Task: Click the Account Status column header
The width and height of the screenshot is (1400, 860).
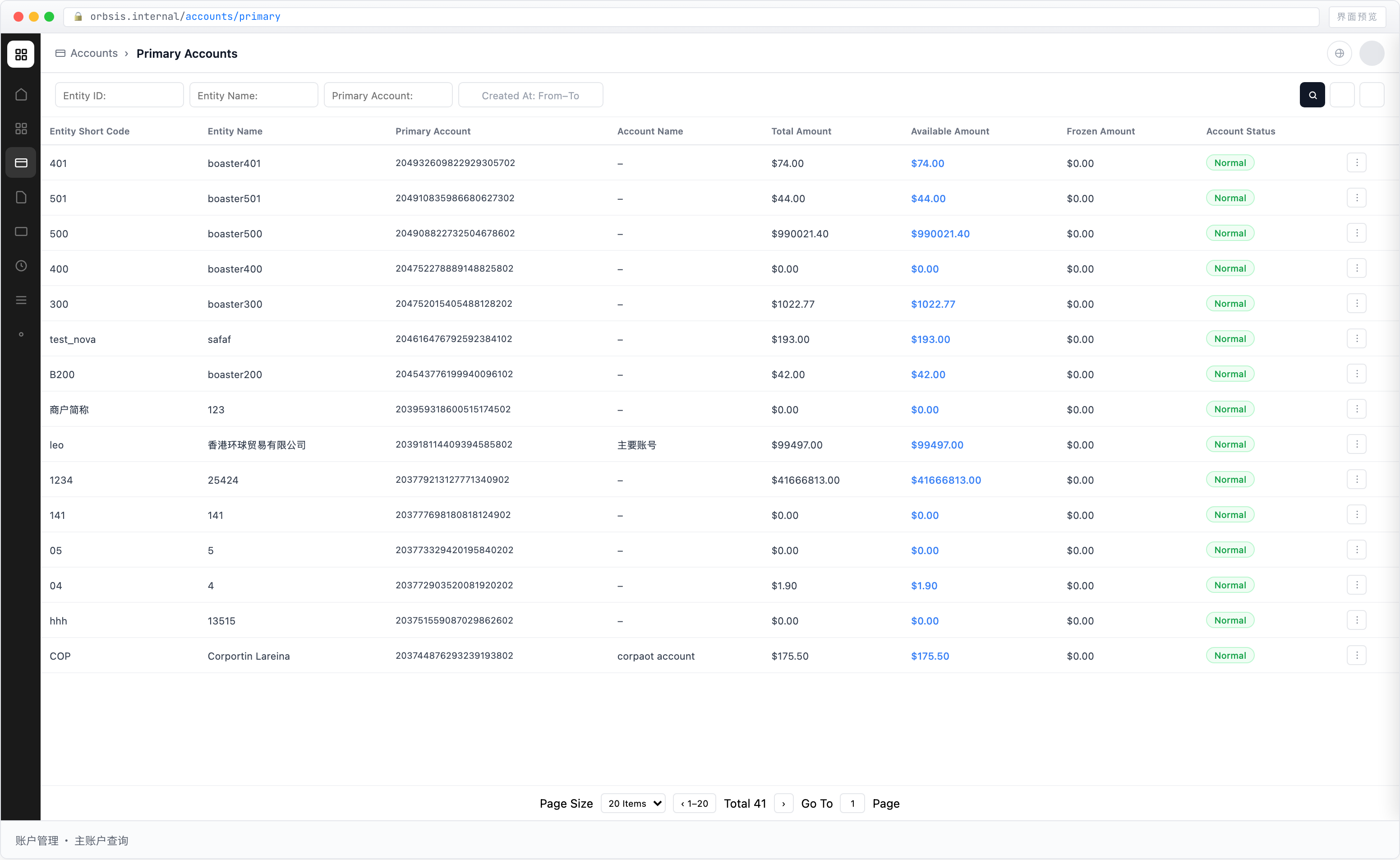Action: [1241, 131]
